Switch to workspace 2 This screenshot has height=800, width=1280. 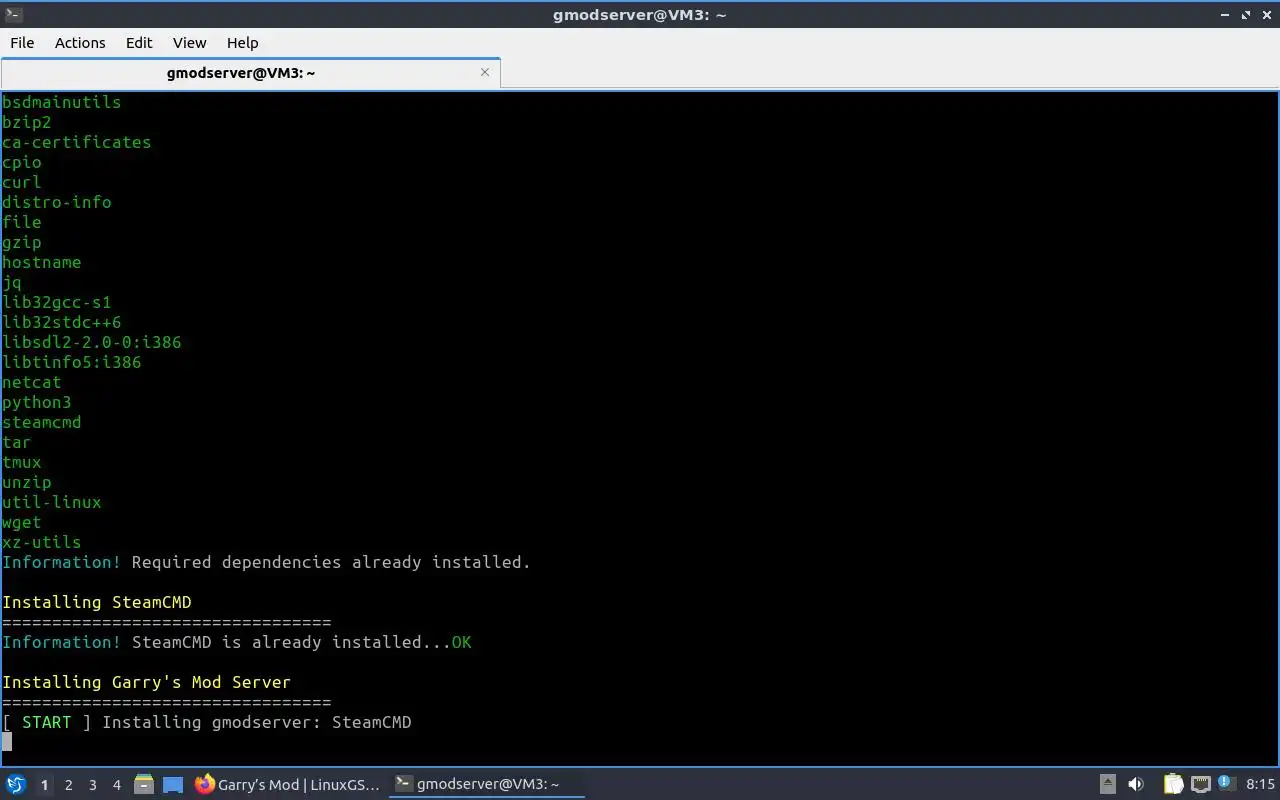[68, 785]
